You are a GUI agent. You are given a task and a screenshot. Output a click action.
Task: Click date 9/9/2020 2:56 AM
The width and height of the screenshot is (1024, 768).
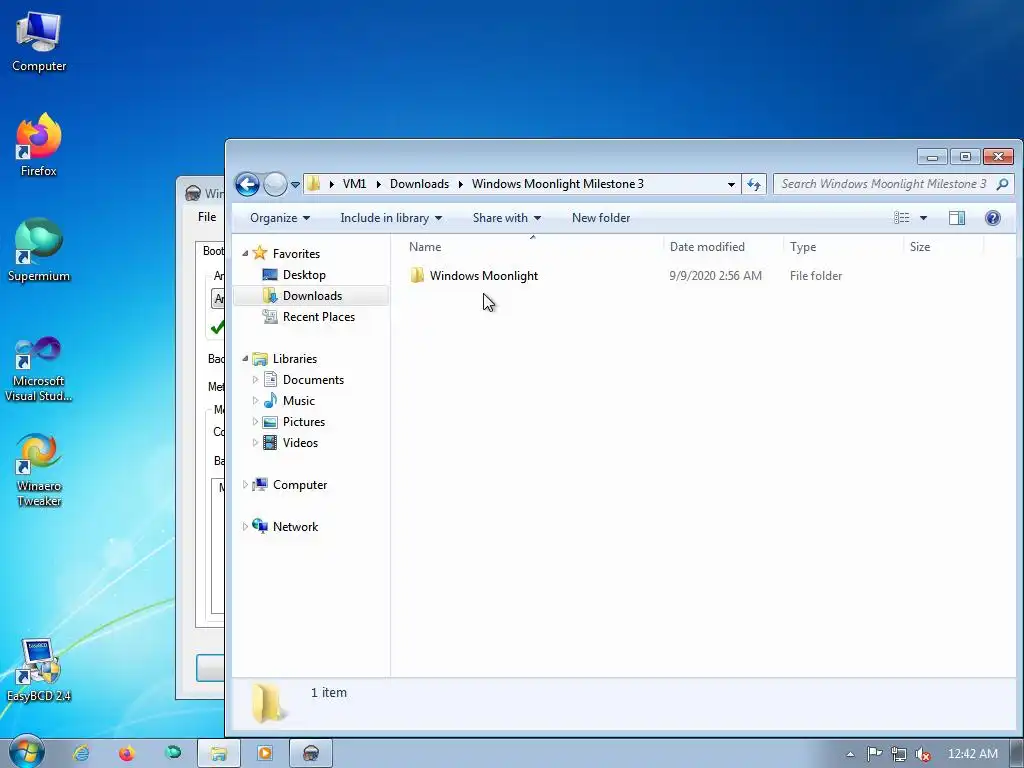(715, 276)
